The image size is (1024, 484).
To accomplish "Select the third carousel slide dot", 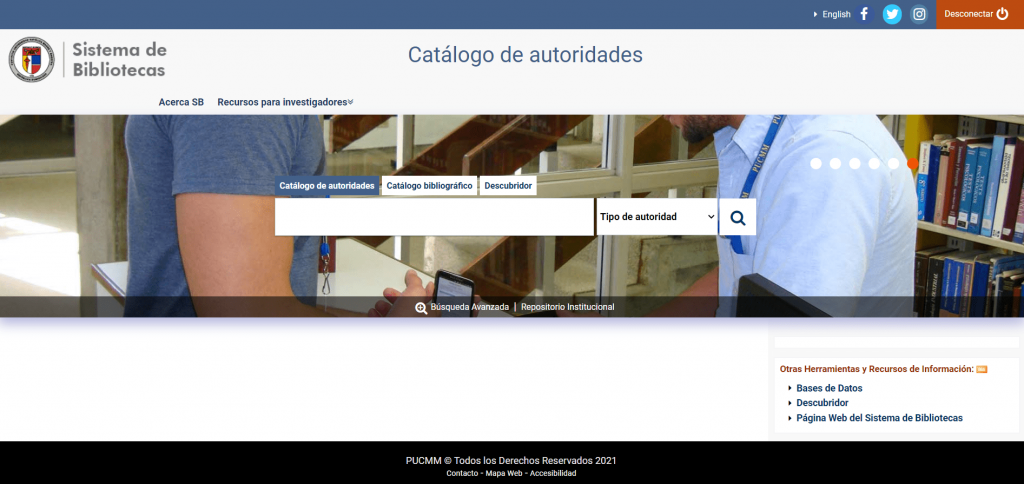I will [x=855, y=164].
